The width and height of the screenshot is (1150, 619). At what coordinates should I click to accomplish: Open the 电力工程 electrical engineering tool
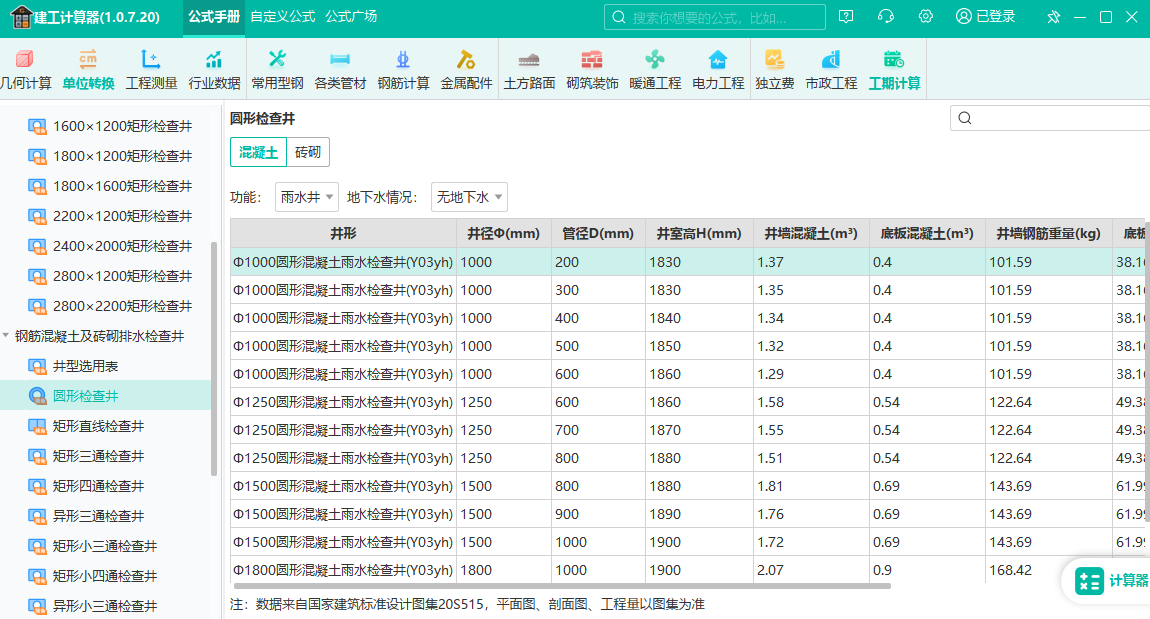pos(718,70)
